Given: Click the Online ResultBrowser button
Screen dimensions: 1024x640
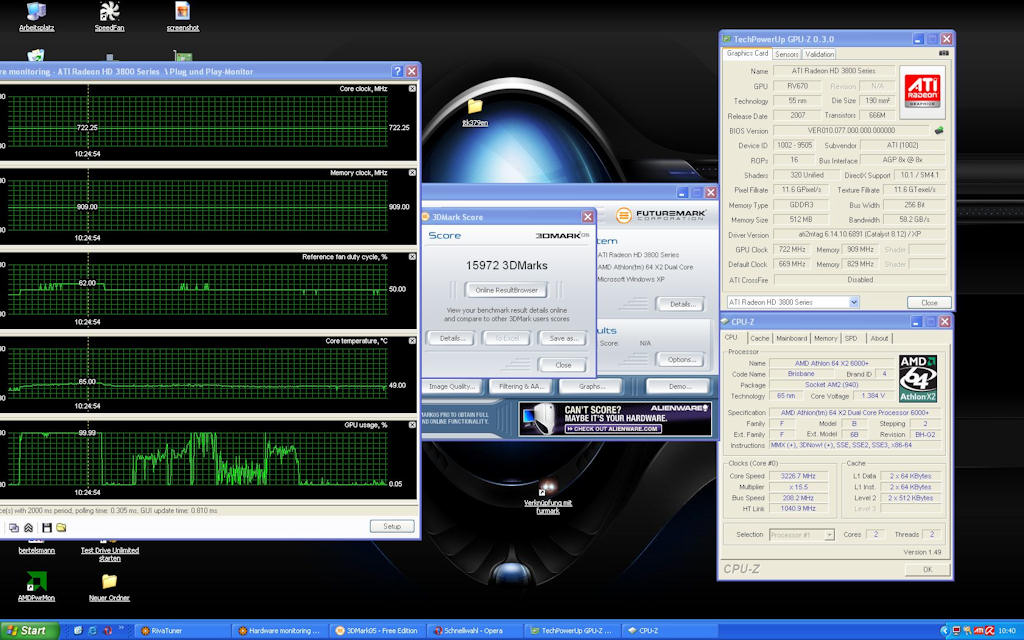Looking at the screenshot, I should pos(506,290).
